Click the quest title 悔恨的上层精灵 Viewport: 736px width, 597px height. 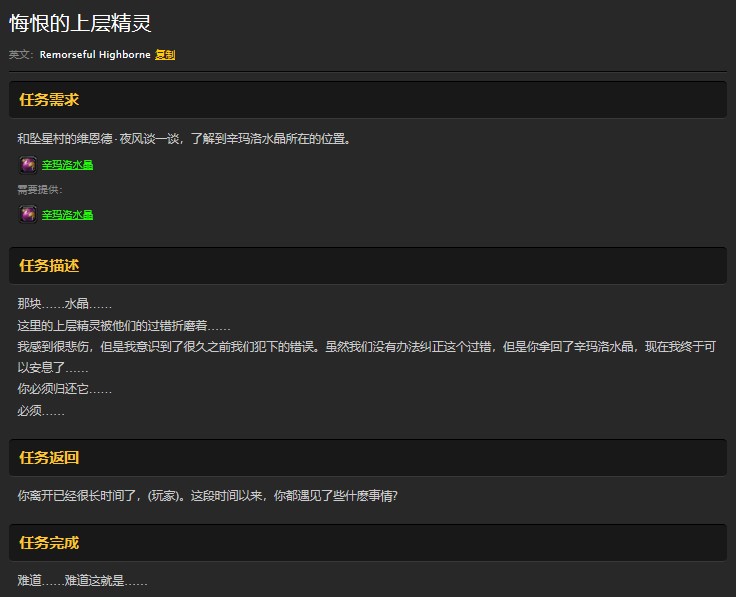(80, 23)
